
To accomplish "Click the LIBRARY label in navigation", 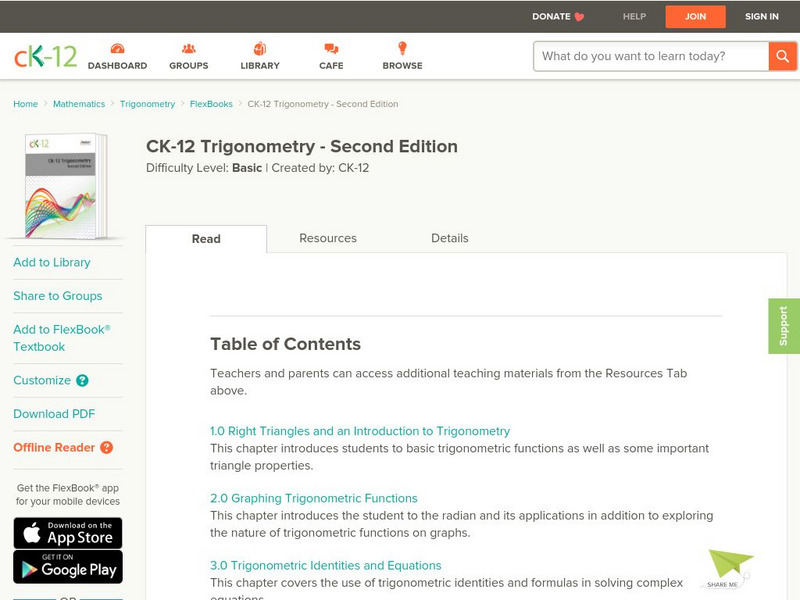I will 260,66.
